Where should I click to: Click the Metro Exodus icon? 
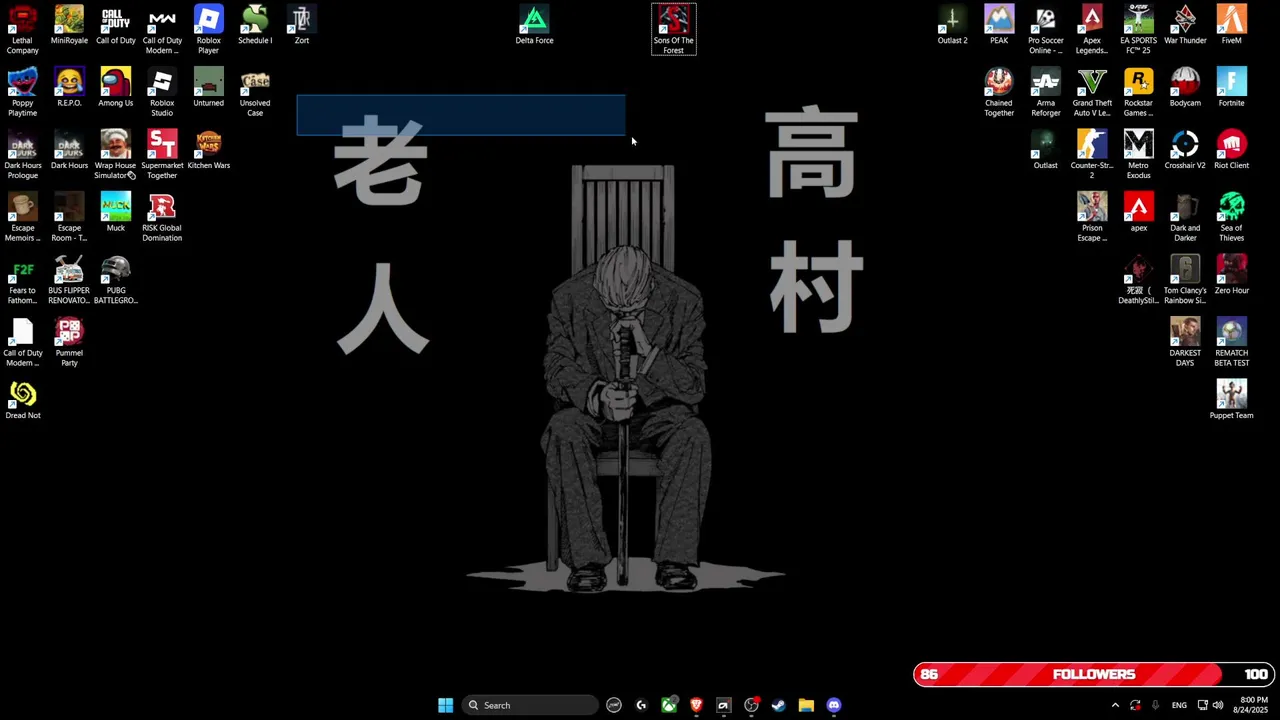pos(1138,155)
